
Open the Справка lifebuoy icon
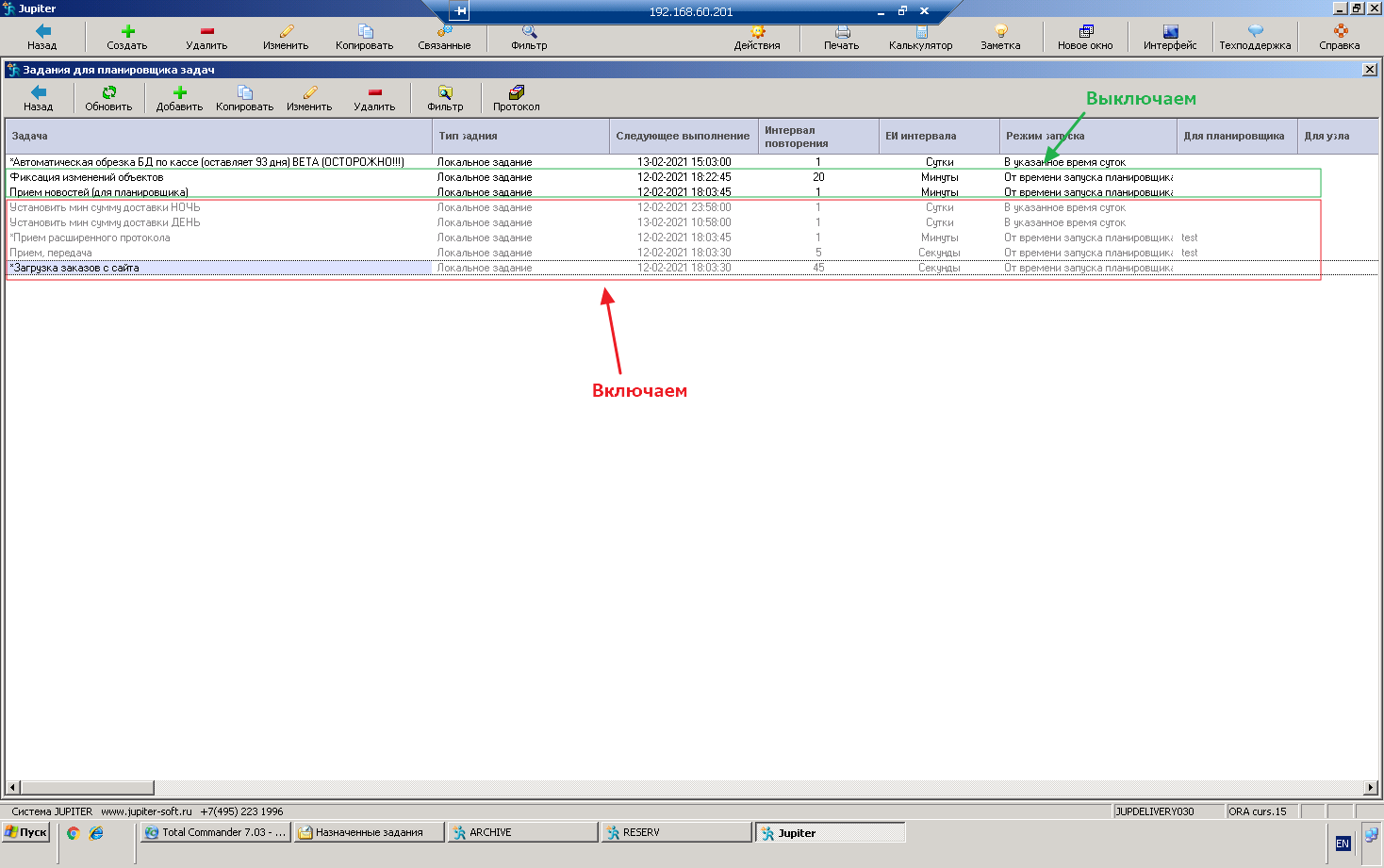pyautogui.click(x=1341, y=31)
